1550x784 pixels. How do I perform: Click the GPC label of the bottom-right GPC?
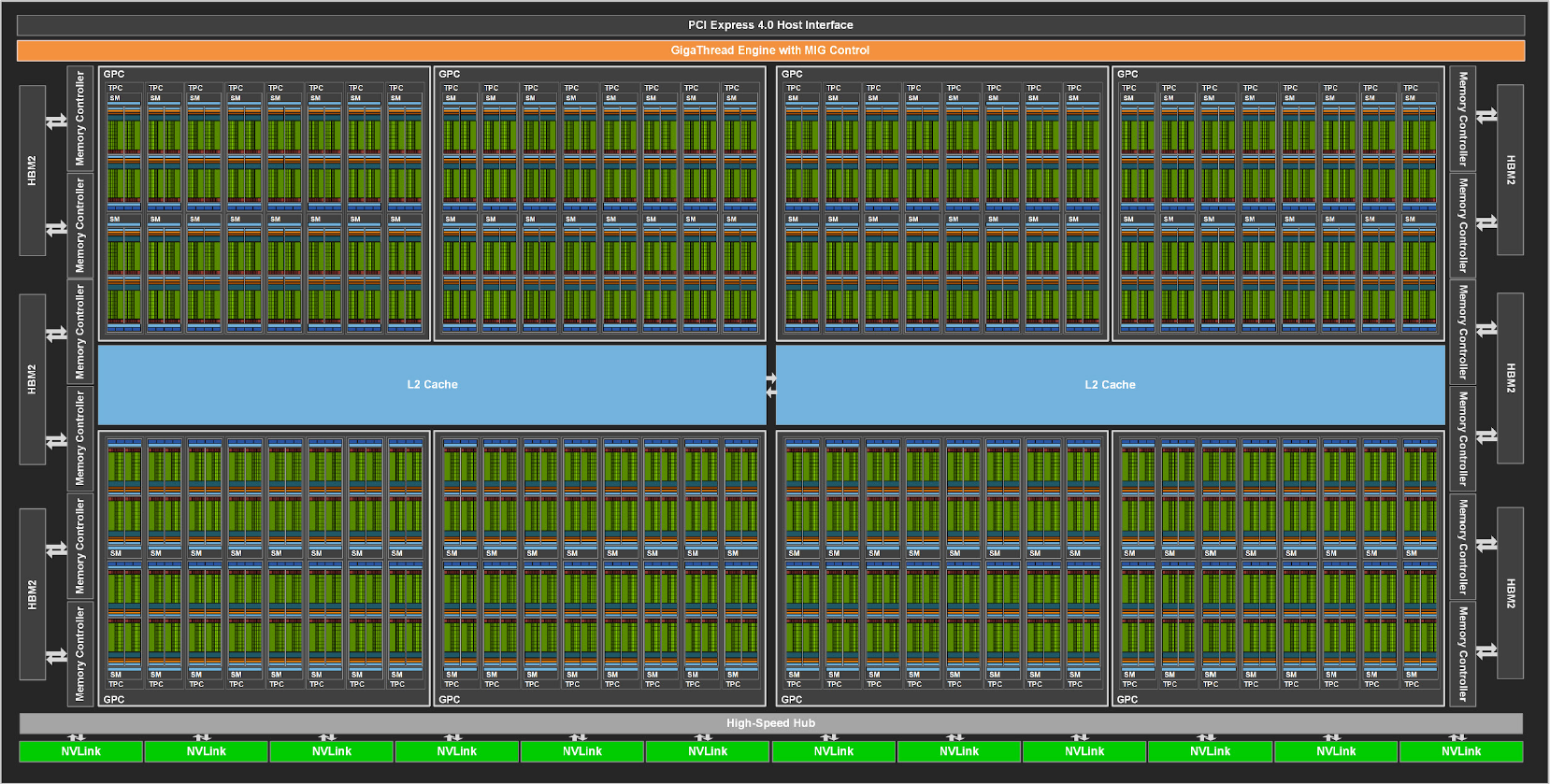click(x=1127, y=699)
